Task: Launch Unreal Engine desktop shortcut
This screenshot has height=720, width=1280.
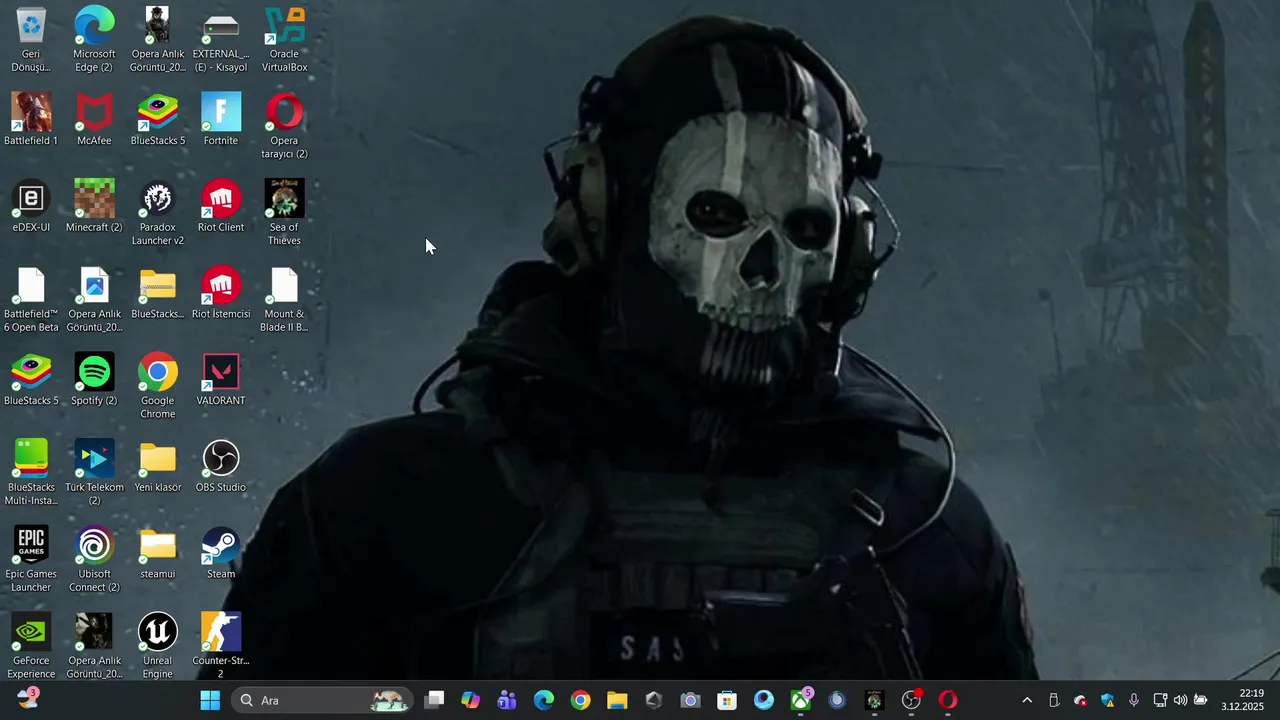Action: click(x=157, y=646)
